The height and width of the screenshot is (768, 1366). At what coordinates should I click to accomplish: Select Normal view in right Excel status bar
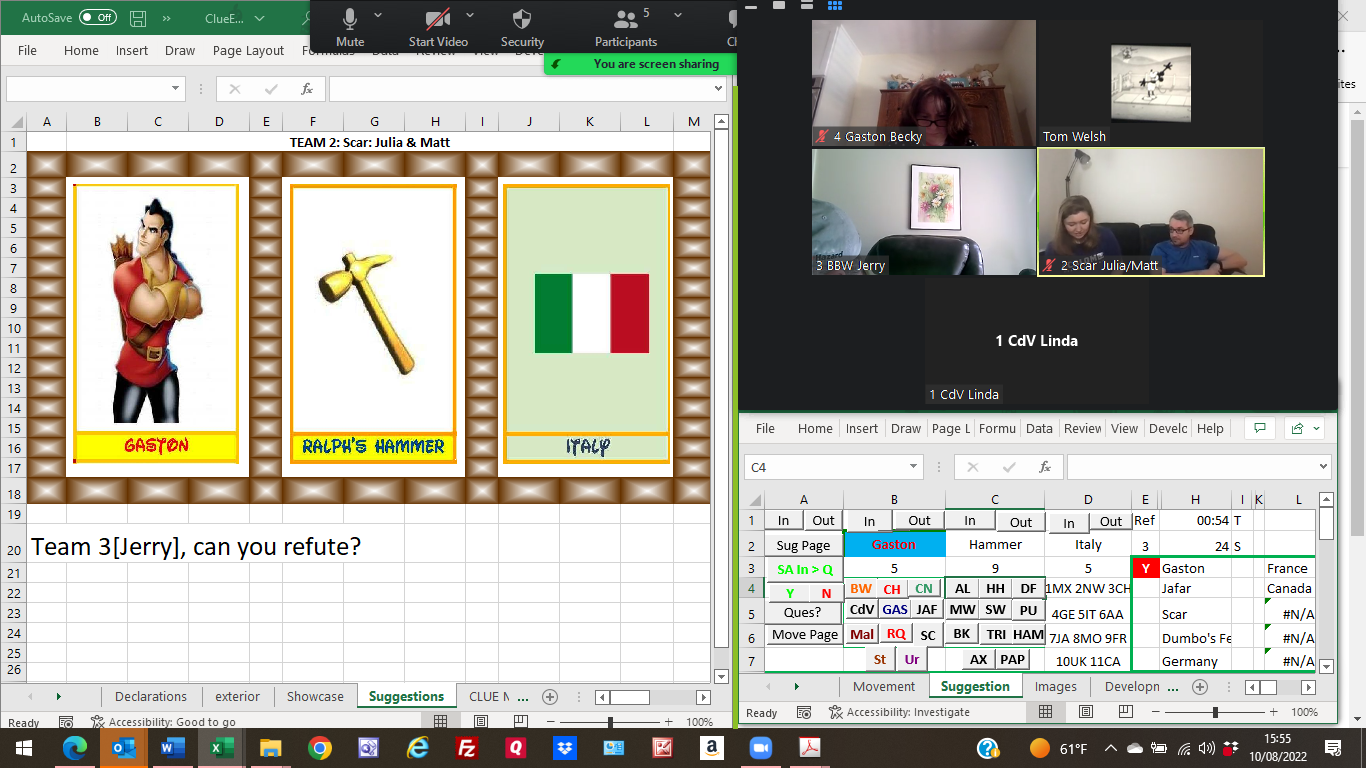(x=1045, y=712)
